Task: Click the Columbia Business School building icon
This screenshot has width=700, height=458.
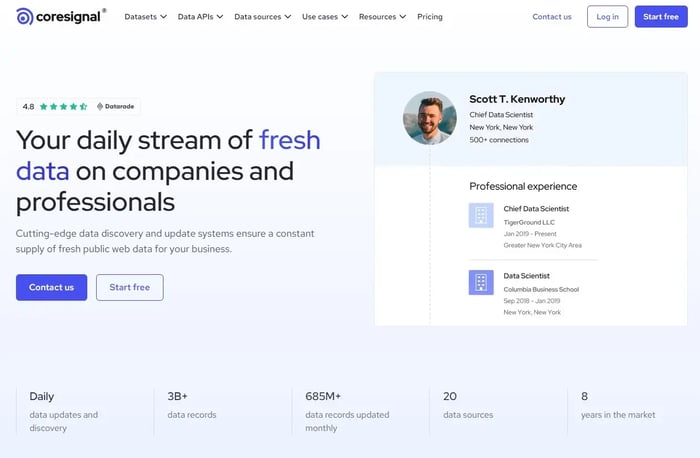Action: coord(481,283)
